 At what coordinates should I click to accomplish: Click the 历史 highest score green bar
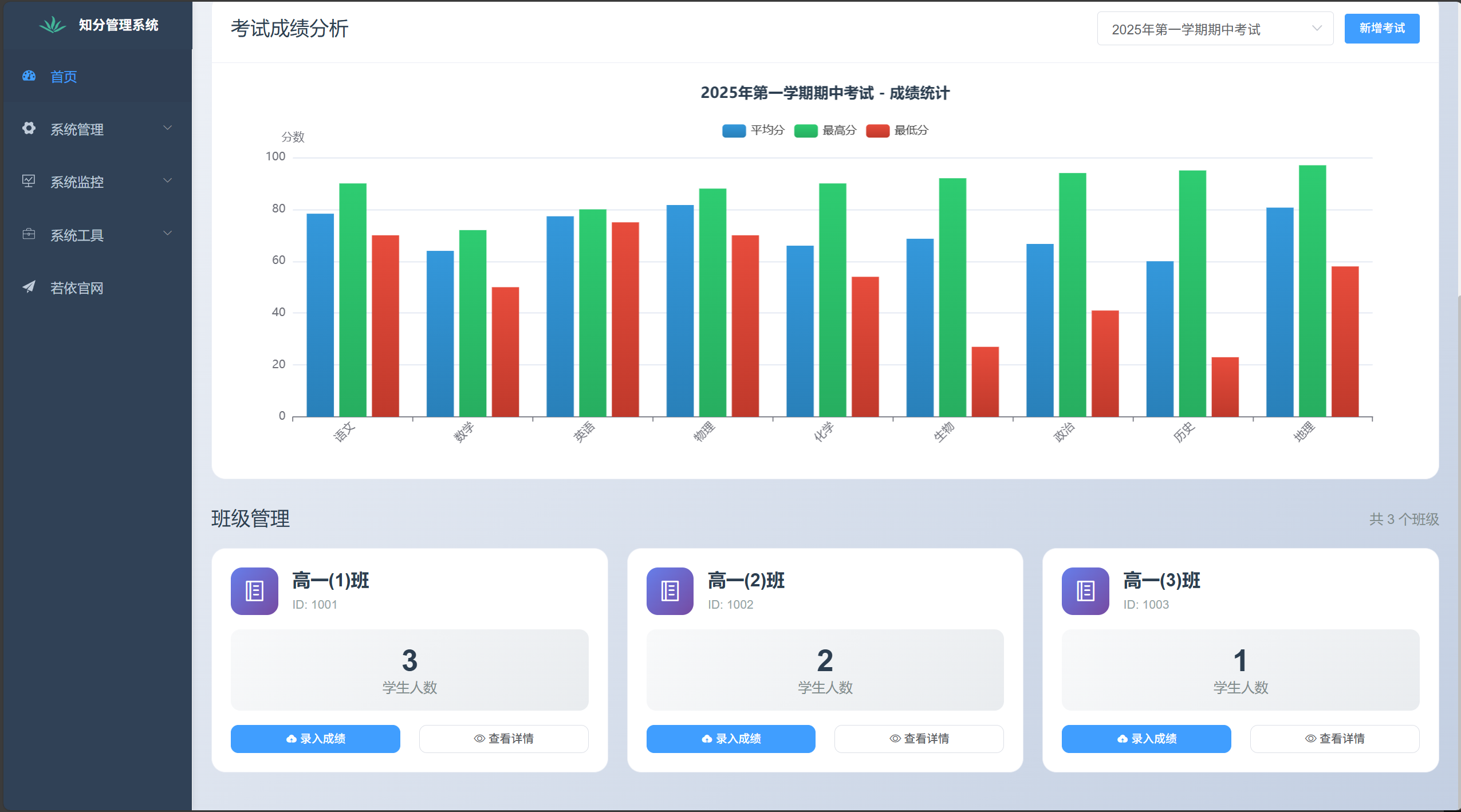click(1192, 293)
